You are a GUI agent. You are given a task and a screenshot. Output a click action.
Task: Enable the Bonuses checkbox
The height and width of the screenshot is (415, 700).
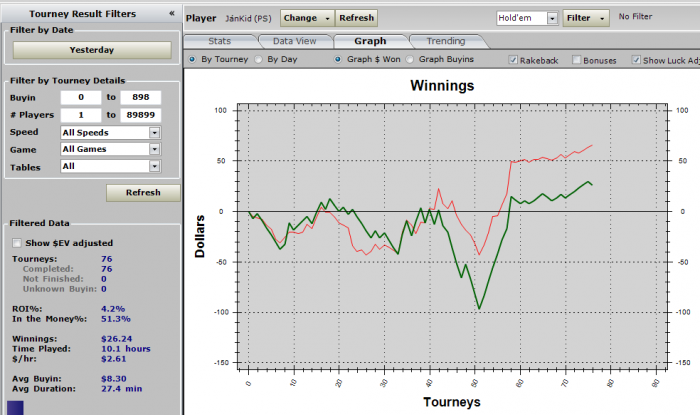577,60
